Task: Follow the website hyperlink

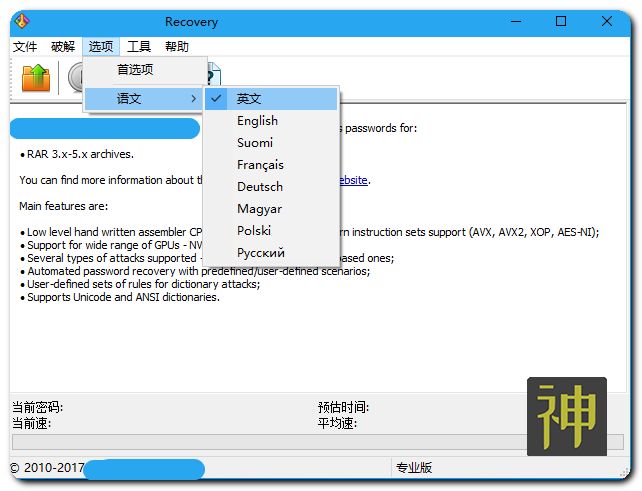Action: [353, 180]
